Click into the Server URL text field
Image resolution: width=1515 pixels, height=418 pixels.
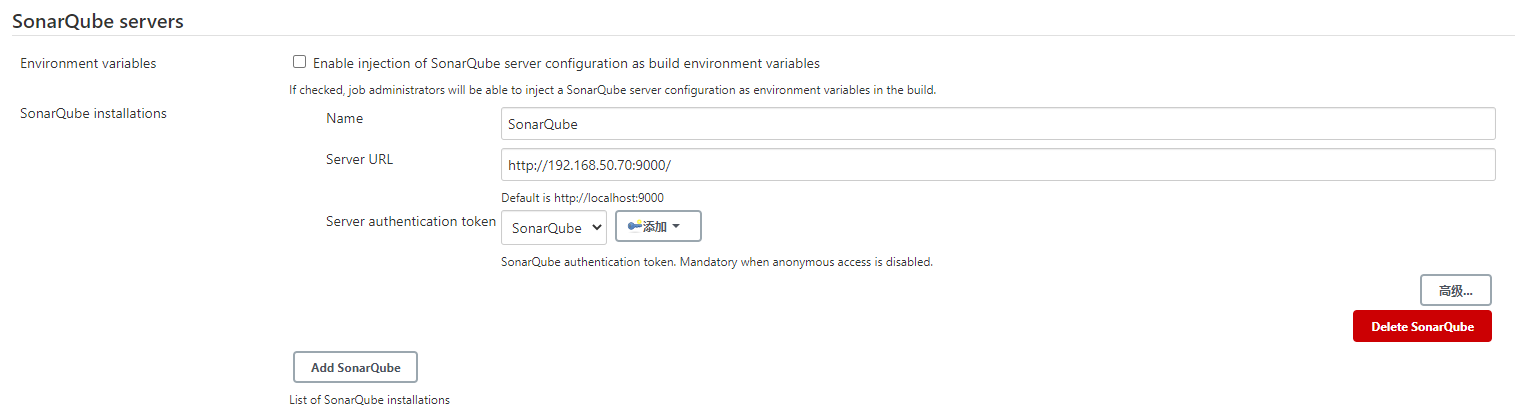(x=997, y=165)
